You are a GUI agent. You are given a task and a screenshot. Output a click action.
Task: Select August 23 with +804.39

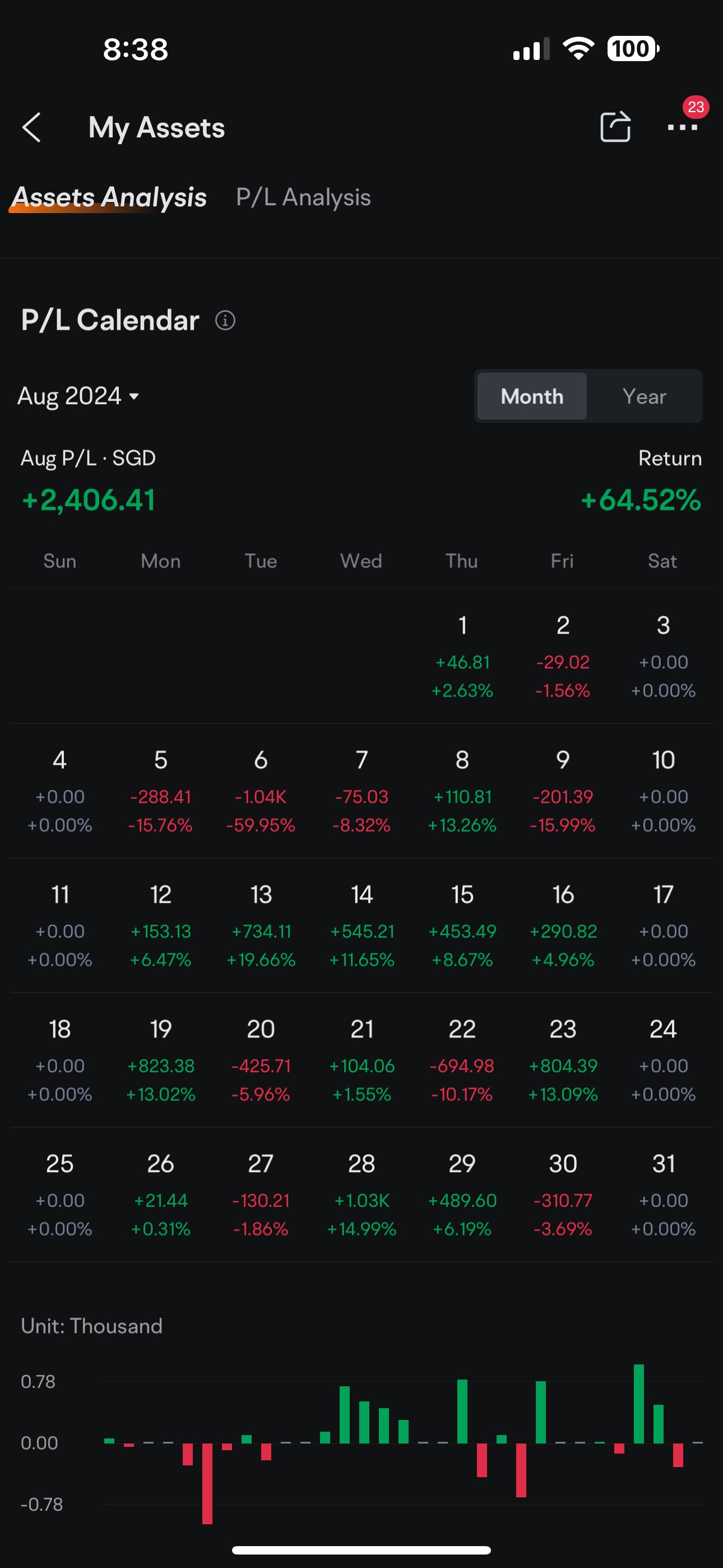click(x=563, y=1061)
